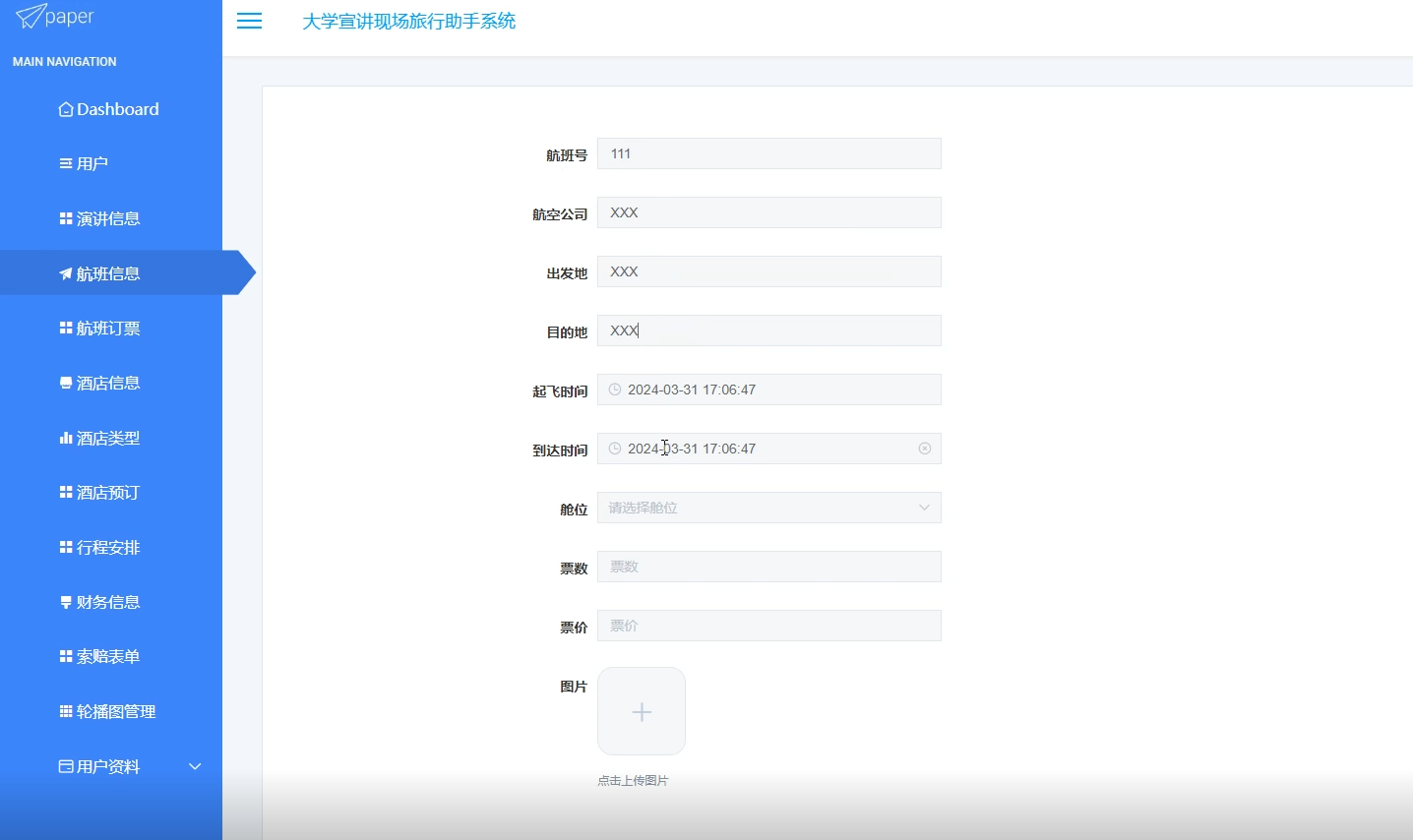
Task: Click the 图片 field label
Action: (574, 687)
